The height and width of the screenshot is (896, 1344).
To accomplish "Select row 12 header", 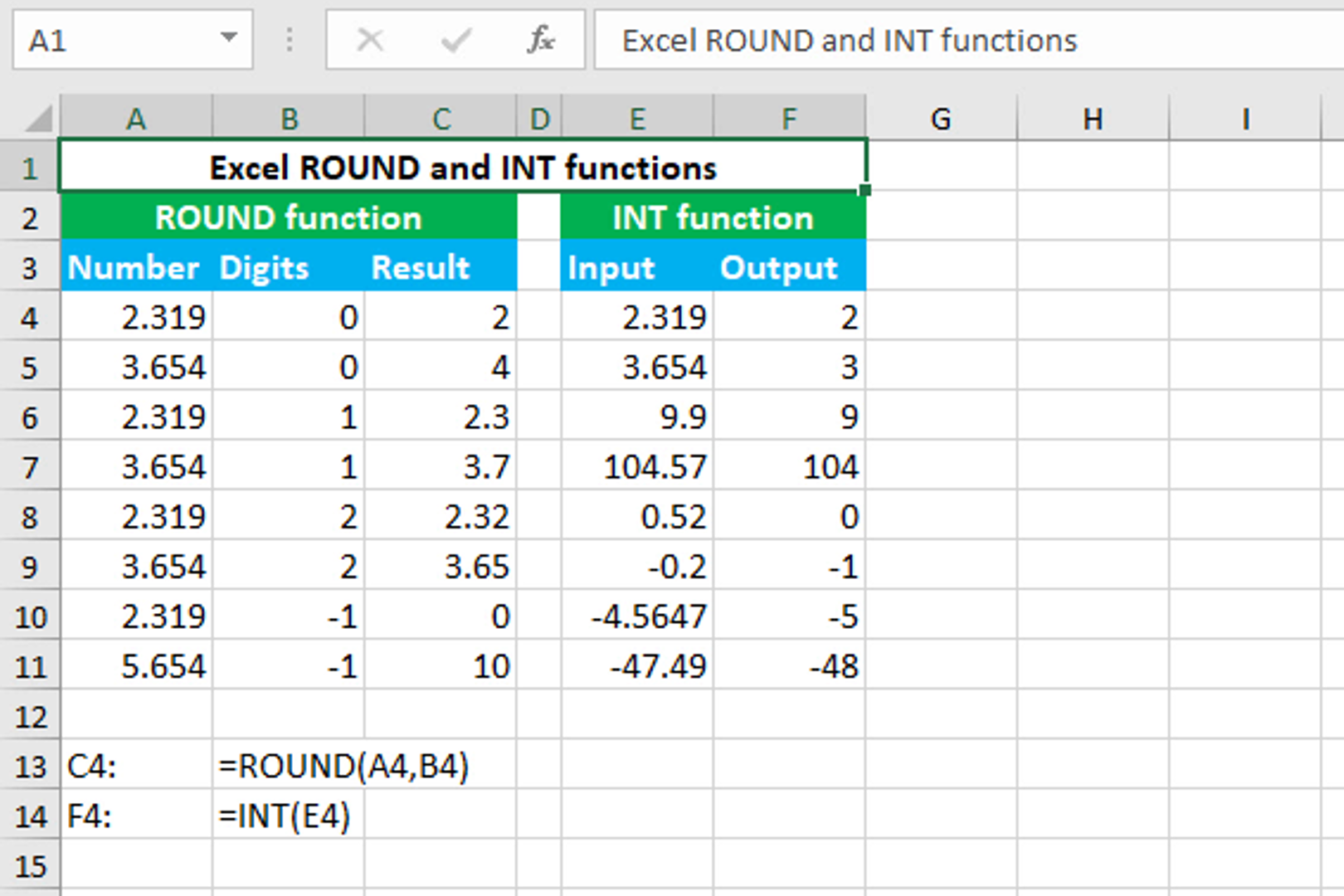I will (30, 715).
